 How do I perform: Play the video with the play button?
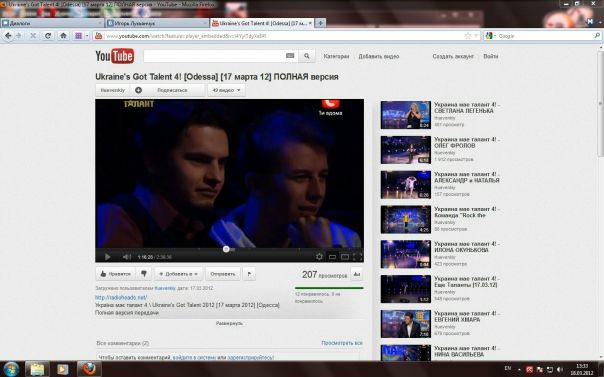[x=107, y=257]
